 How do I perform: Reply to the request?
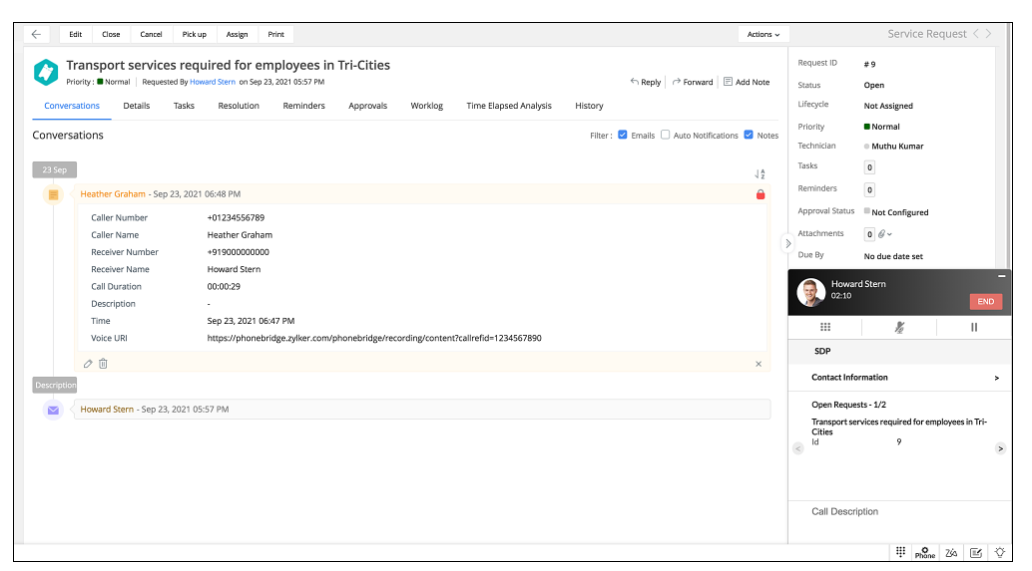pos(645,82)
